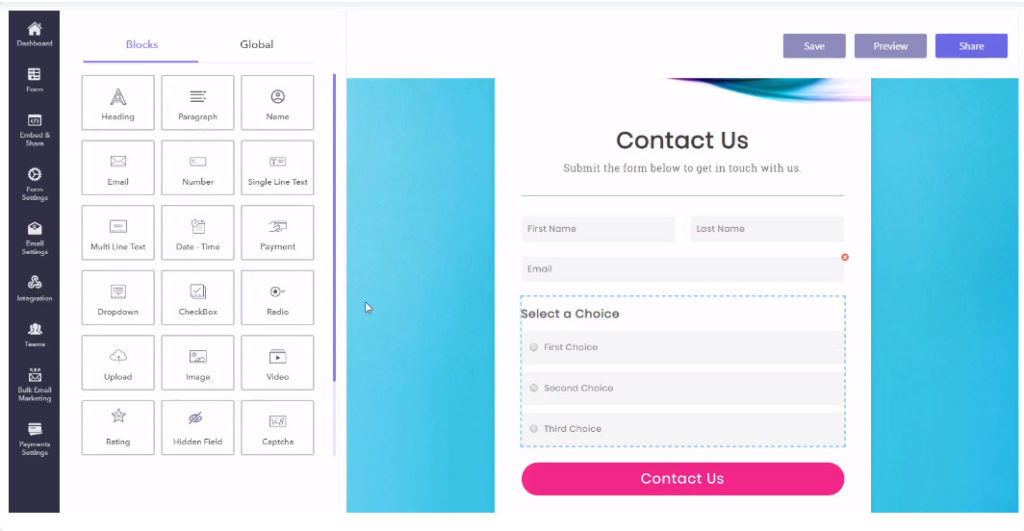Open the Dashboard home icon
The height and width of the screenshot is (531, 1024).
[34, 29]
